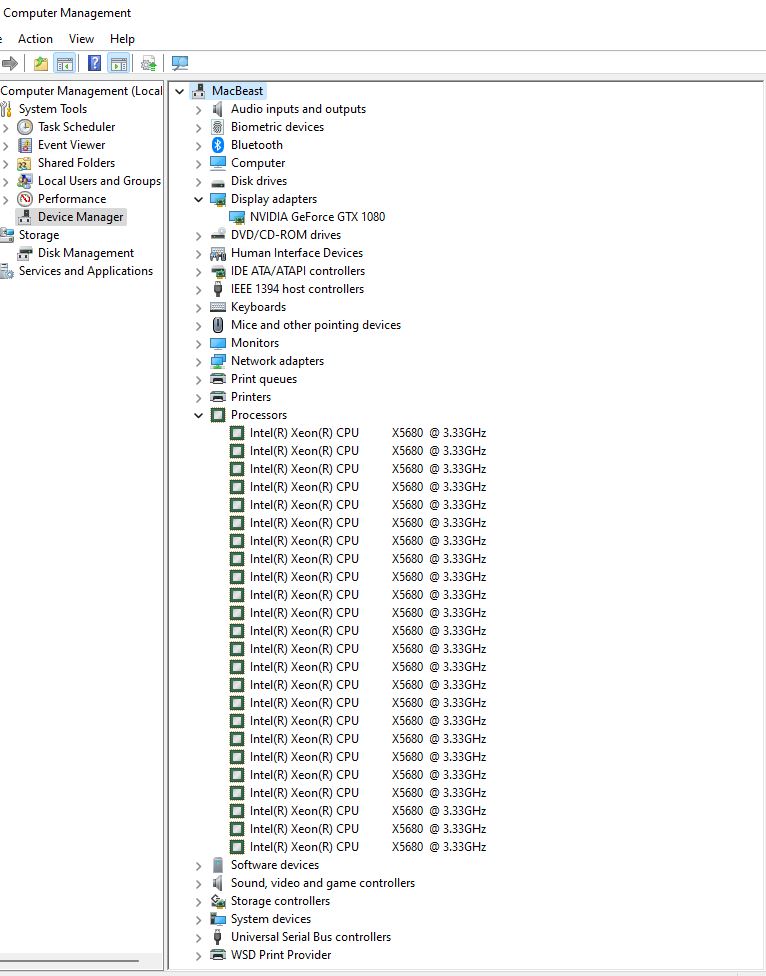Select System Tools in the console tree
This screenshot has width=766, height=976.
pyautogui.click(x=53, y=109)
